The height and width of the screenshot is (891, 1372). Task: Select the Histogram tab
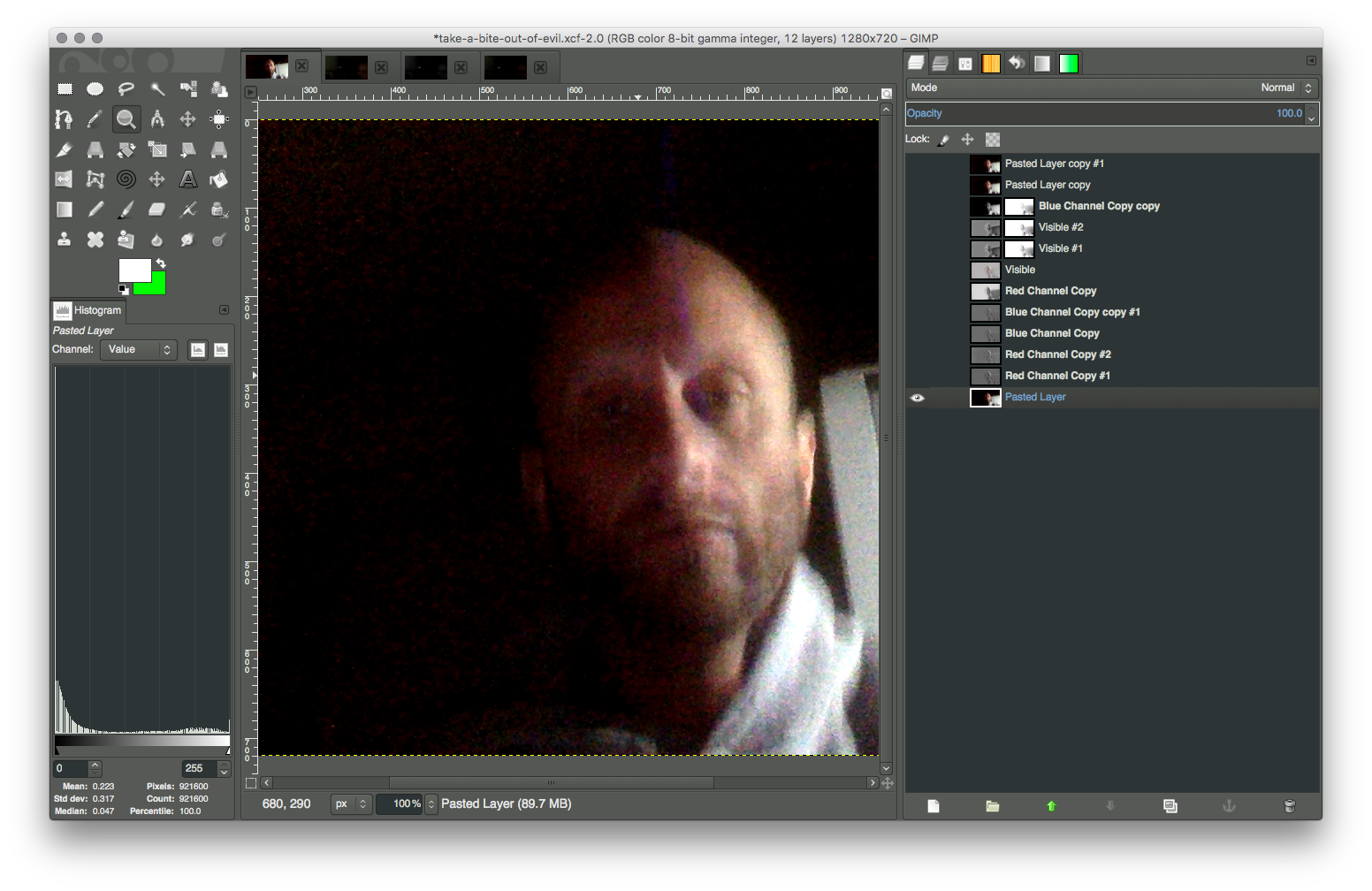coord(88,310)
